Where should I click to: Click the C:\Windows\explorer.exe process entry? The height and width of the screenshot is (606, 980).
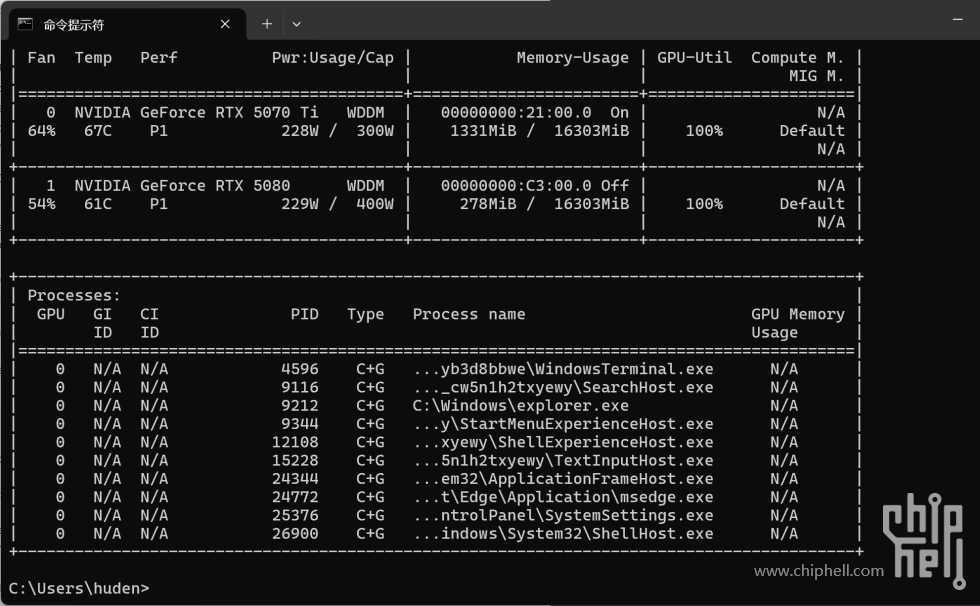[520, 406]
